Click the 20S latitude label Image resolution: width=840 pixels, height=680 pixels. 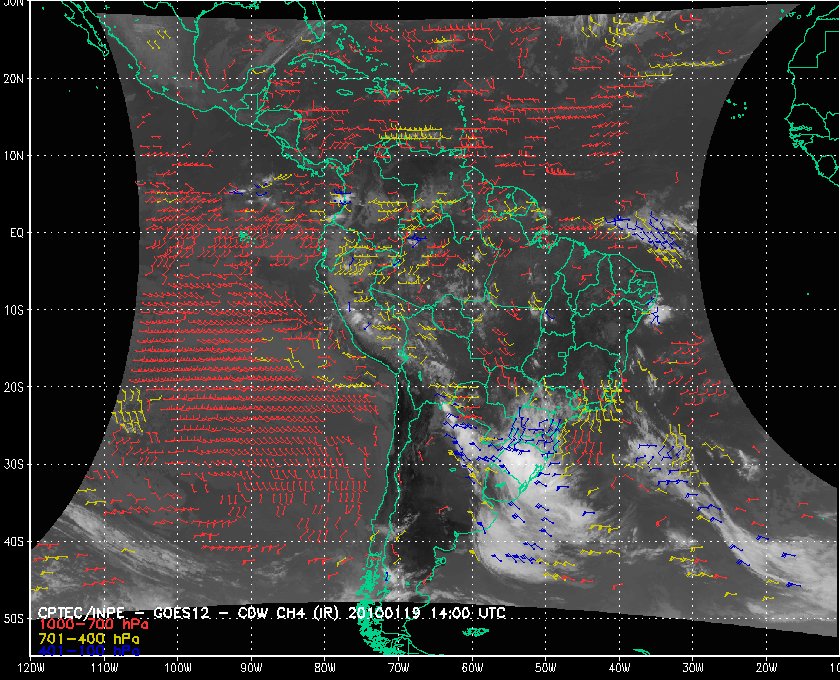point(13,387)
